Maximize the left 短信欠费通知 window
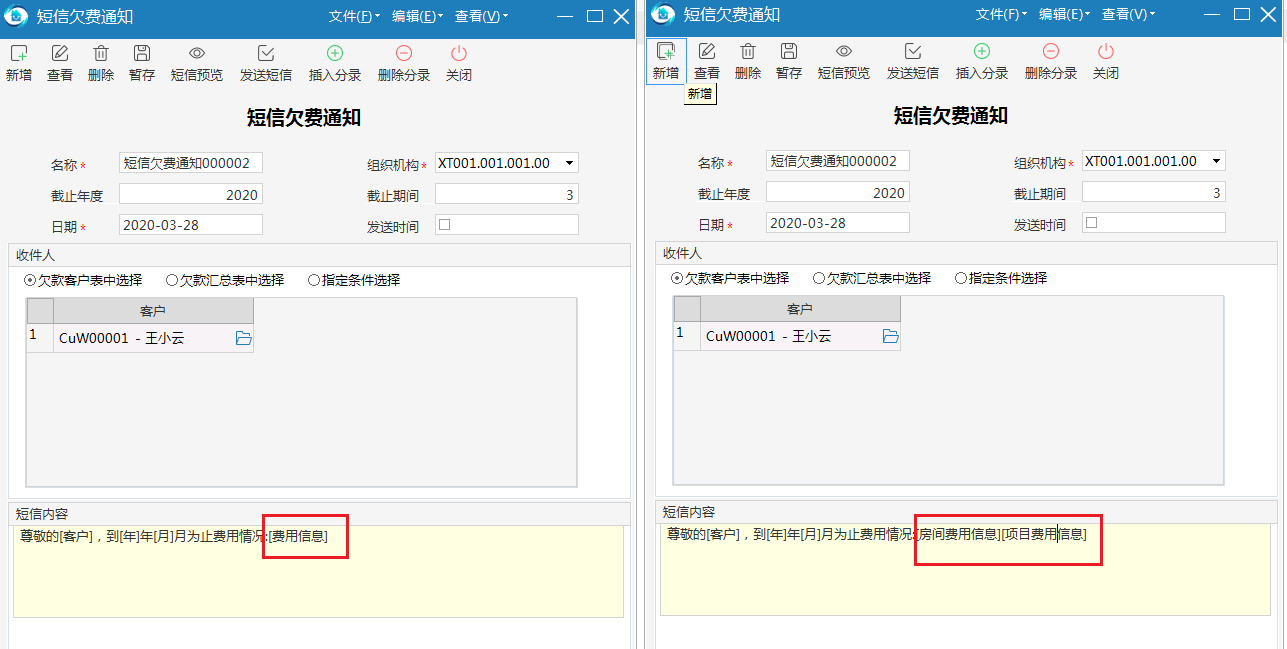The width and height of the screenshot is (1287, 649). (595, 16)
